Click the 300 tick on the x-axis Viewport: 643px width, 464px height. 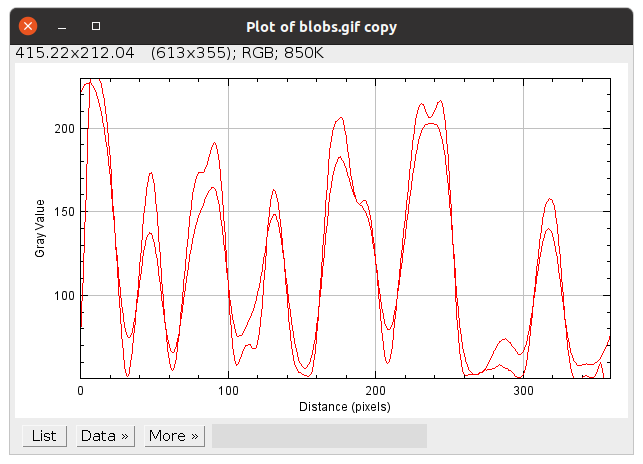coord(522,392)
